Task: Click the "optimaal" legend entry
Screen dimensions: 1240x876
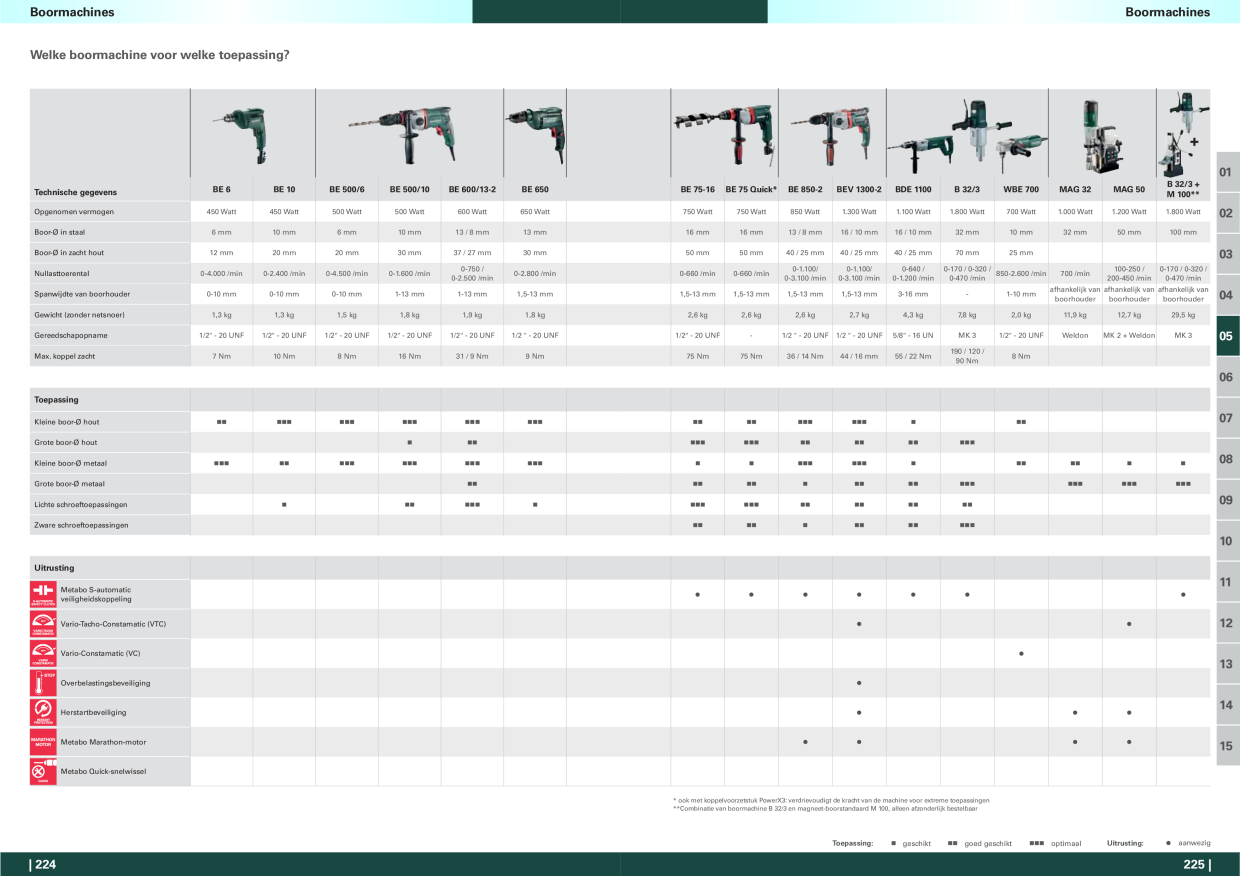Action: [1055, 844]
